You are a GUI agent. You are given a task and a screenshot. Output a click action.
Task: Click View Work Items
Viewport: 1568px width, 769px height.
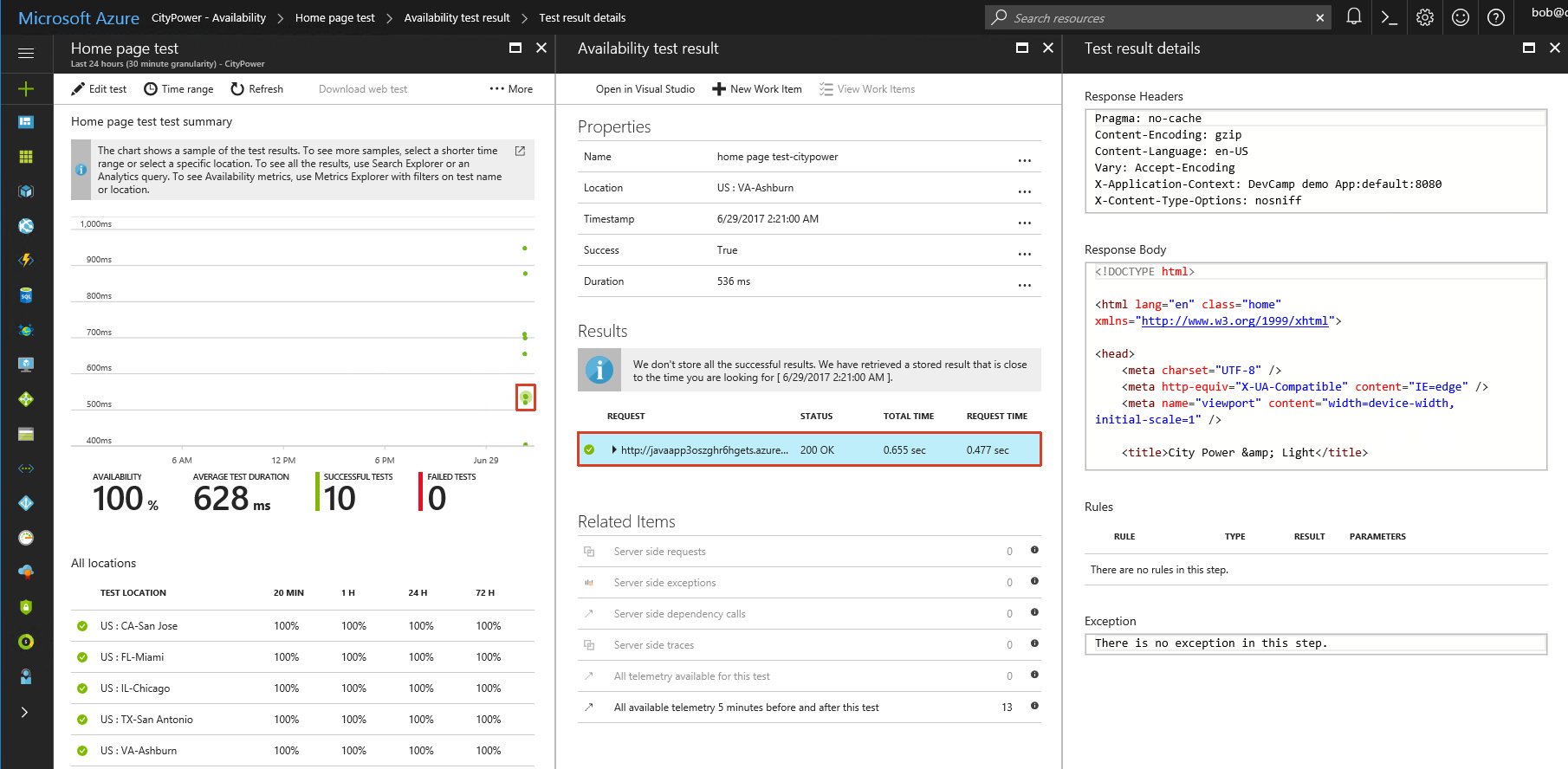(867, 88)
